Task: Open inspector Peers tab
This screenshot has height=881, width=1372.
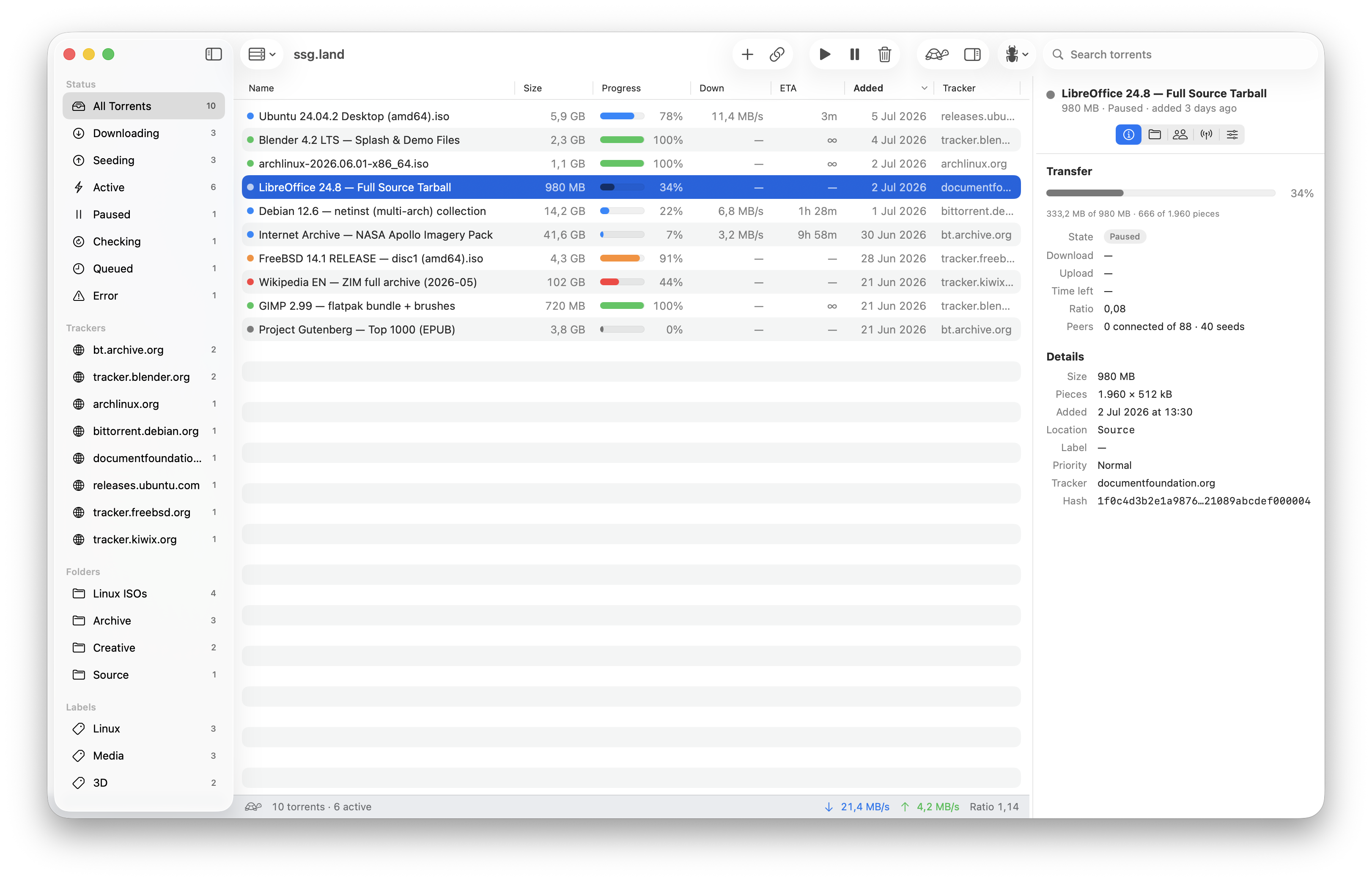Action: [1180, 135]
